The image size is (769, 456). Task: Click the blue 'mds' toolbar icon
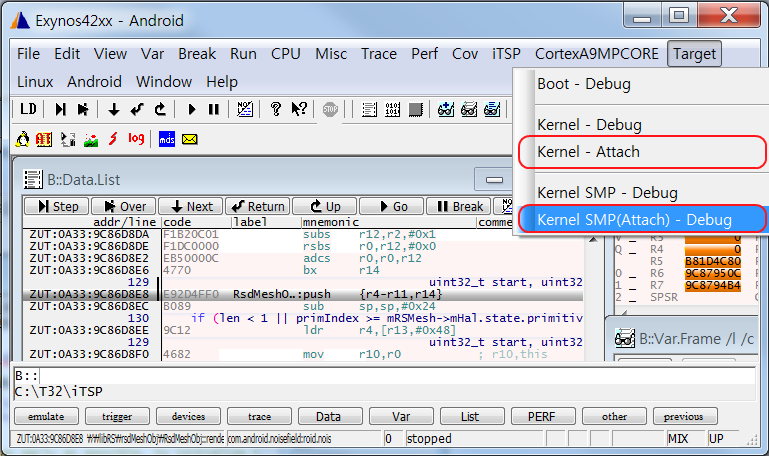click(167, 138)
